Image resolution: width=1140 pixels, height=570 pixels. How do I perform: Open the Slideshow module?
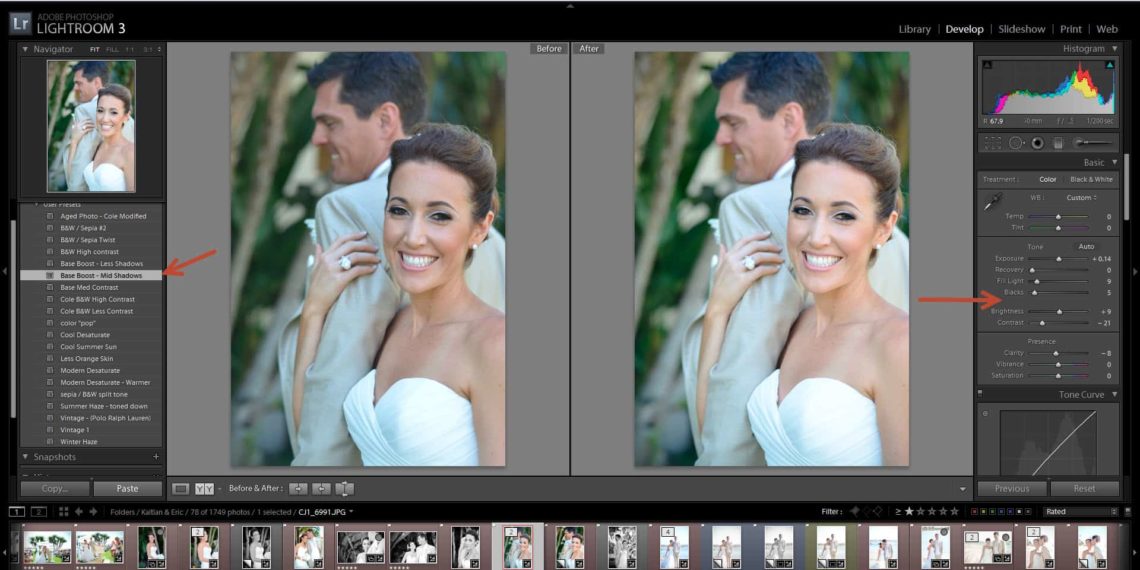pos(1021,29)
